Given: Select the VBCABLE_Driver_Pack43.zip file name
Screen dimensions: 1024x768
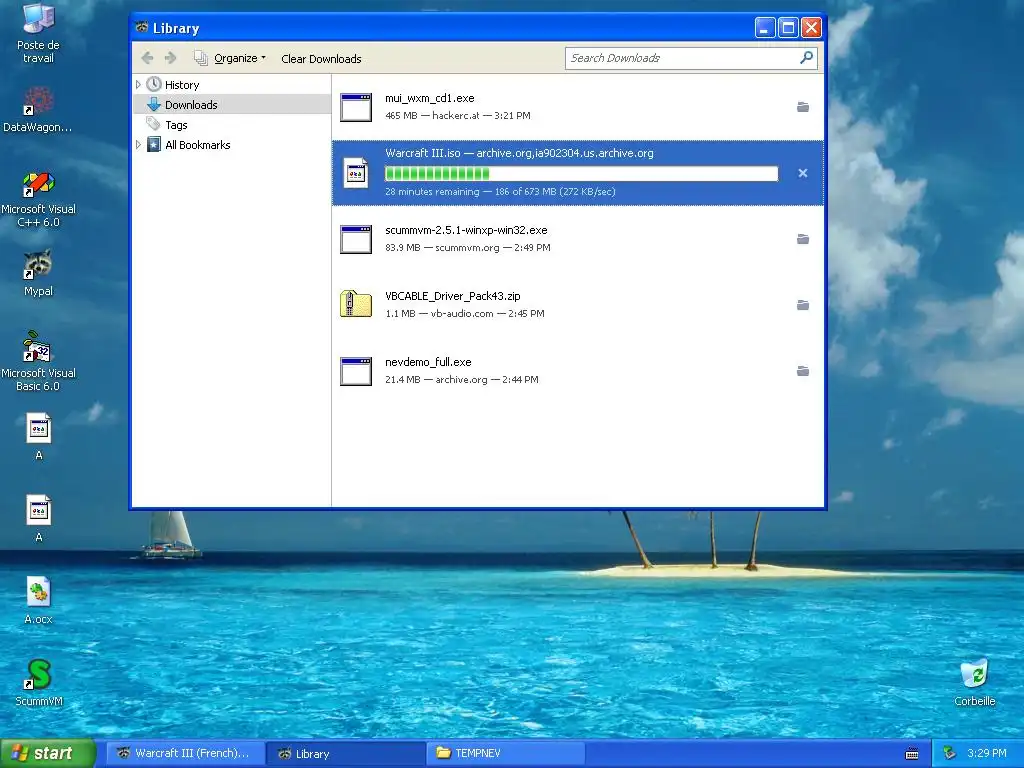Looking at the screenshot, I should coord(453,296).
